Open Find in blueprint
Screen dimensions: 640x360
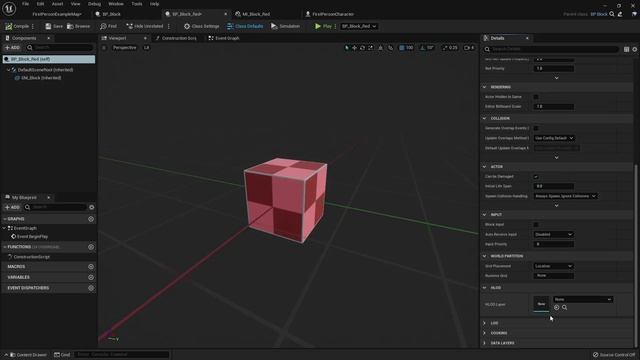coord(108,26)
